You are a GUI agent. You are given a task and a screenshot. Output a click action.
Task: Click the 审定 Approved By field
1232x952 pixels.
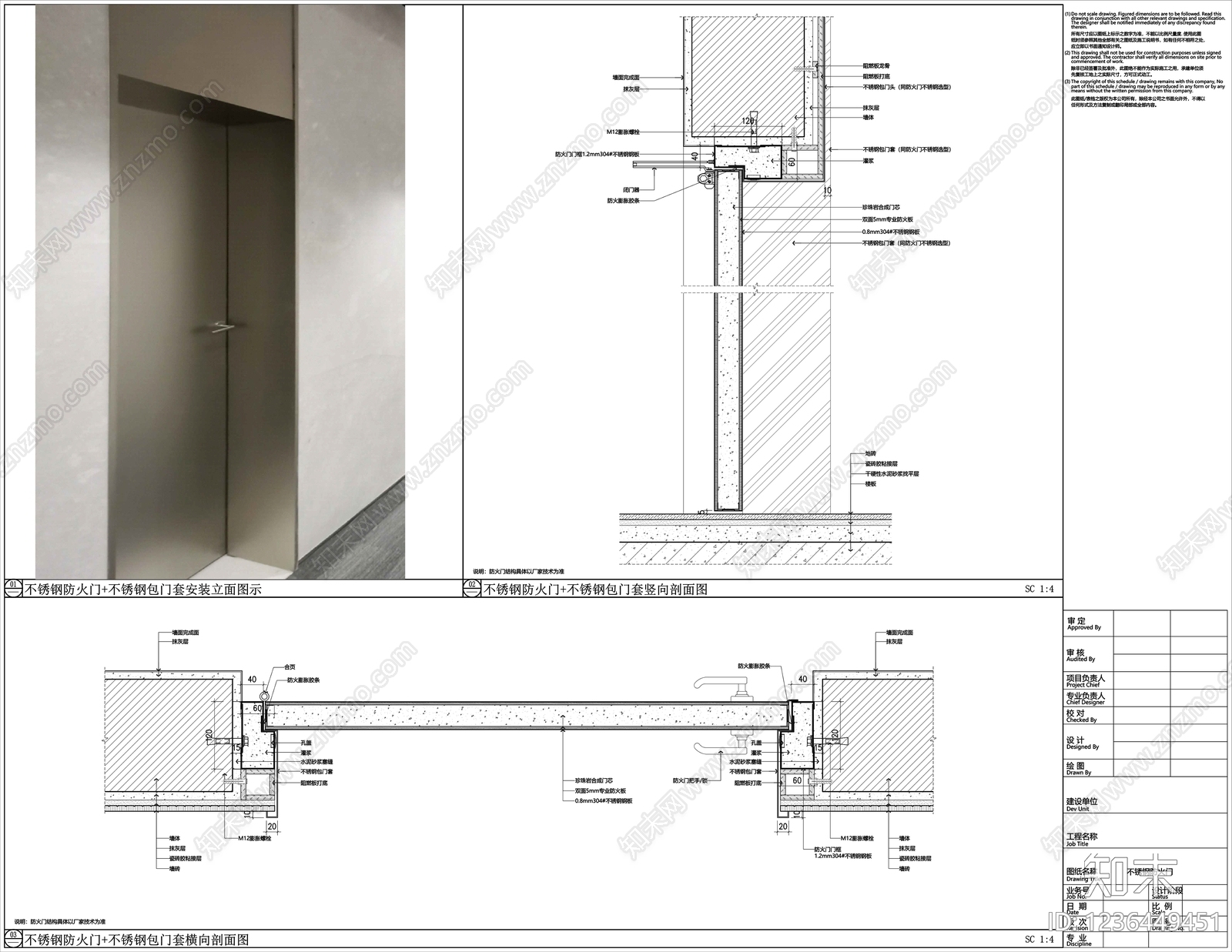pos(1145,623)
